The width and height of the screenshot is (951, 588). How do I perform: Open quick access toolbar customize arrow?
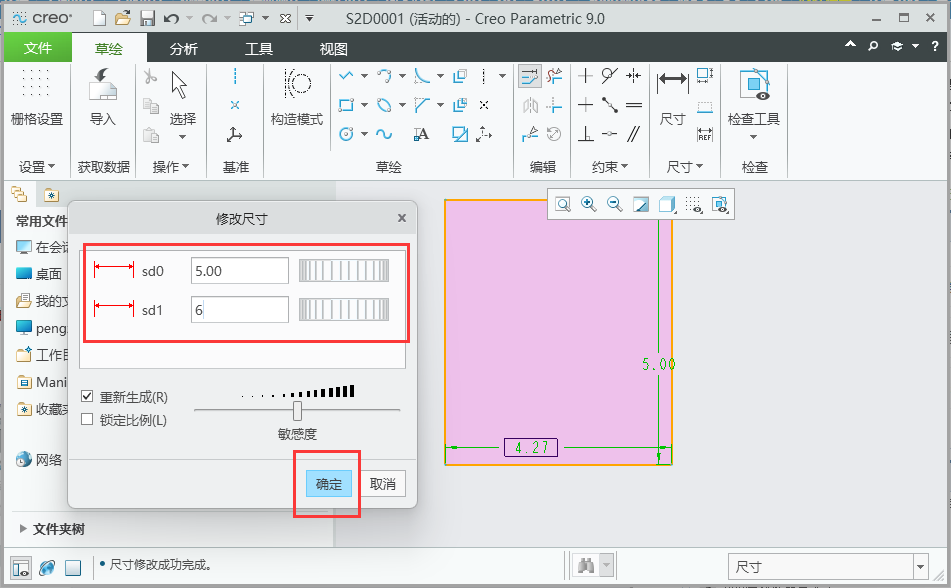coord(309,19)
